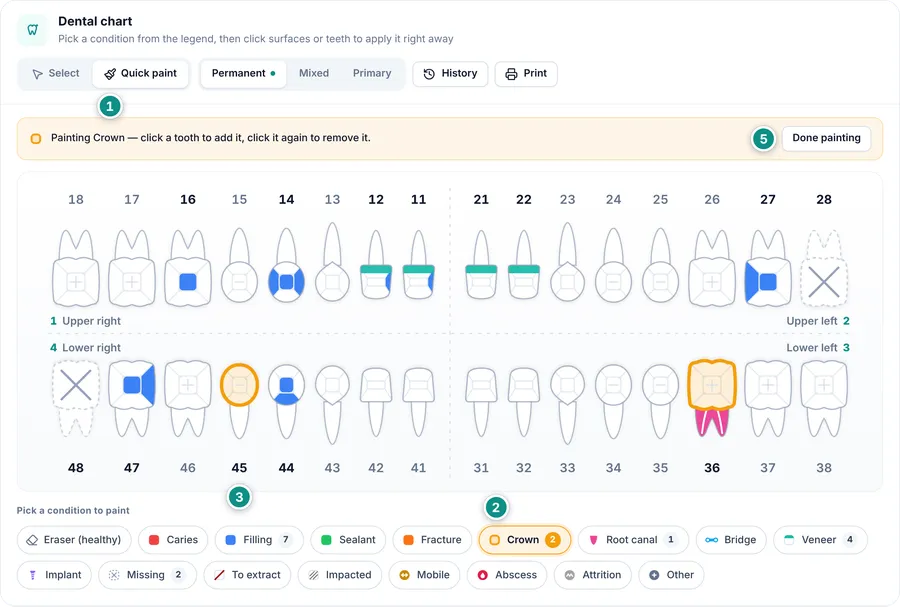The width and height of the screenshot is (900, 607).
Task: Paint crown on tooth 38
Action: 824,398
